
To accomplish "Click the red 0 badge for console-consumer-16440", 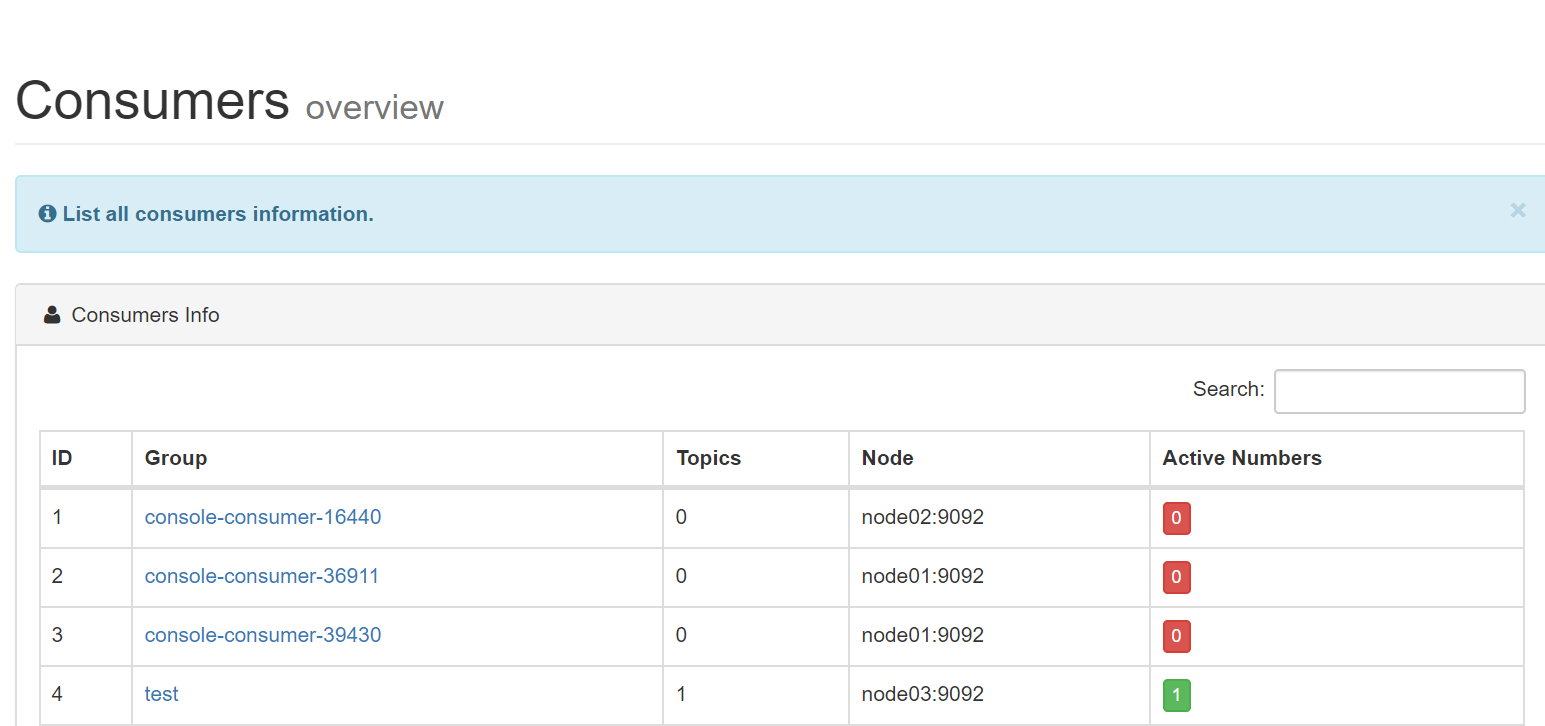I will click(x=1176, y=519).
